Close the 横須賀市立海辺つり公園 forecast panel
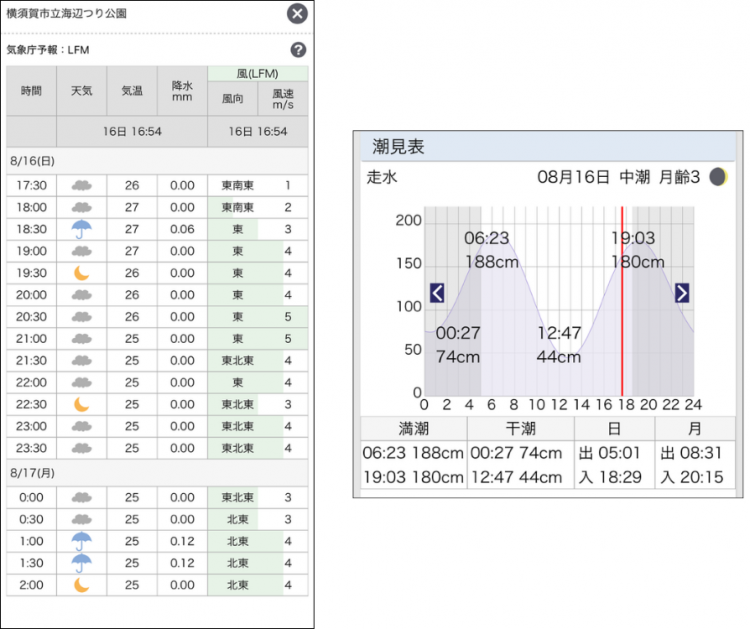Viewport: 750px width, 629px height. point(297,13)
